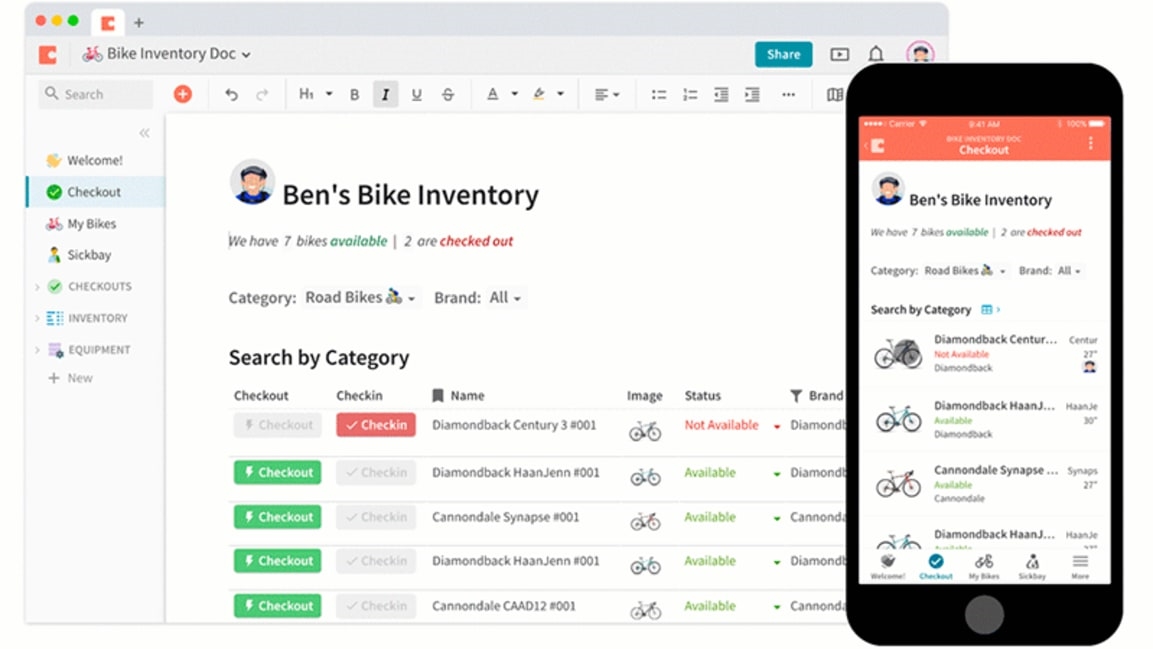Viewport: 1153px width, 649px height.
Task: Click the Coda logo home icon
Action: tap(48, 54)
